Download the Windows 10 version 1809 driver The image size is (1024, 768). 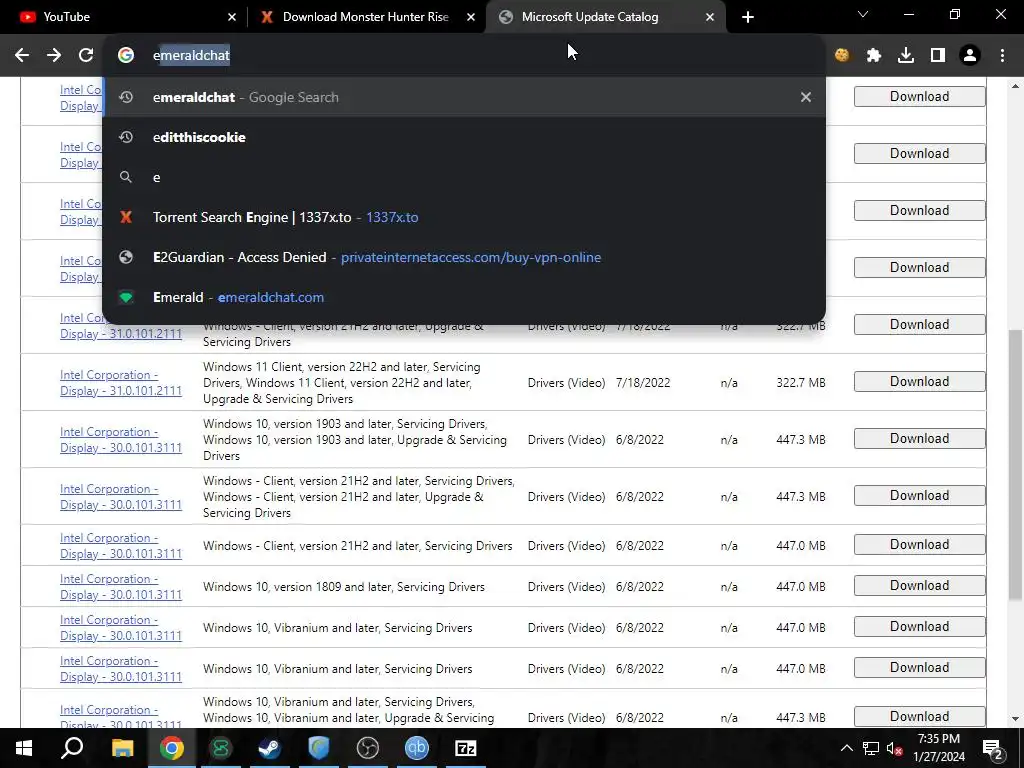(919, 585)
